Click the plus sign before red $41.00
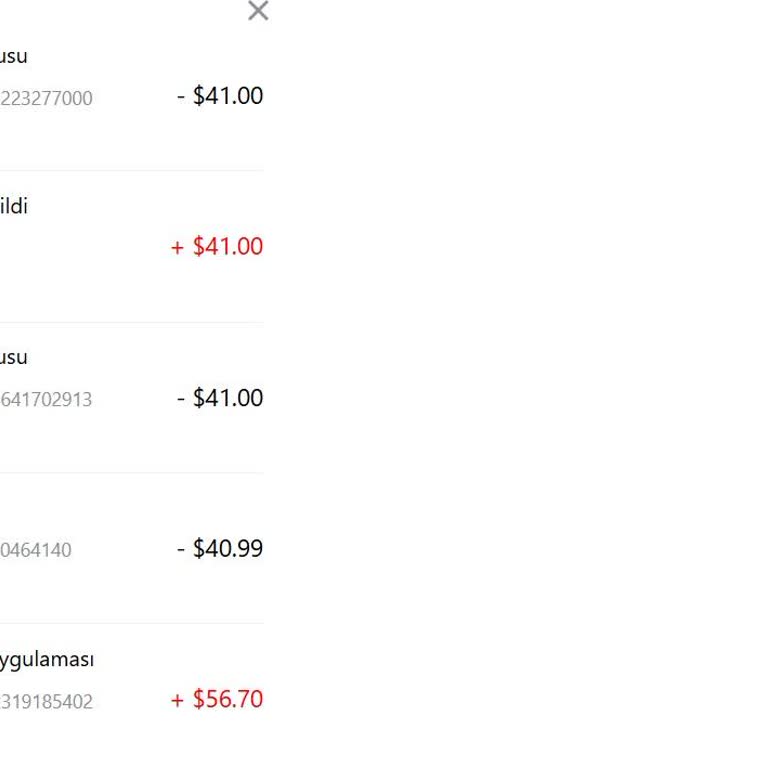This screenshot has height=768, width=768. pyautogui.click(x=178, y=248)
